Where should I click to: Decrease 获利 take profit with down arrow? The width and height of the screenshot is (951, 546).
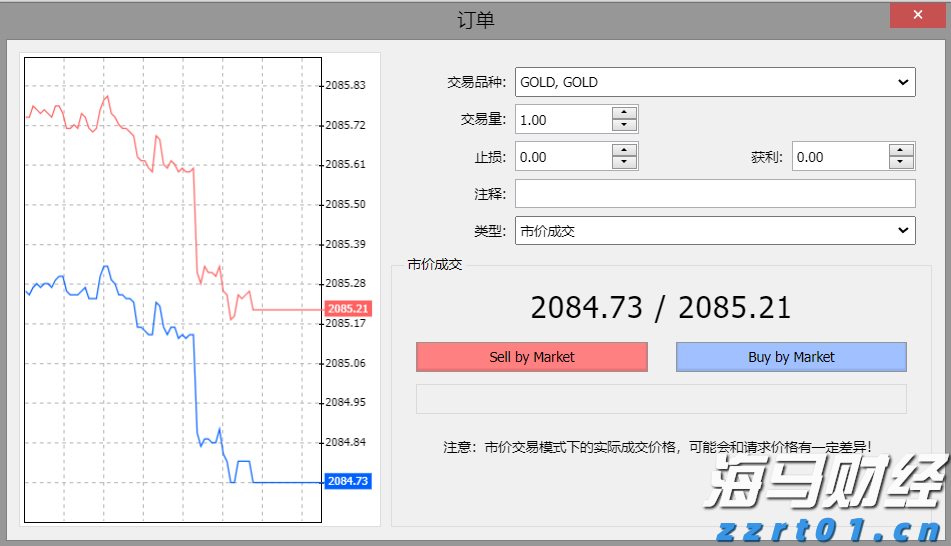[902, 163]
